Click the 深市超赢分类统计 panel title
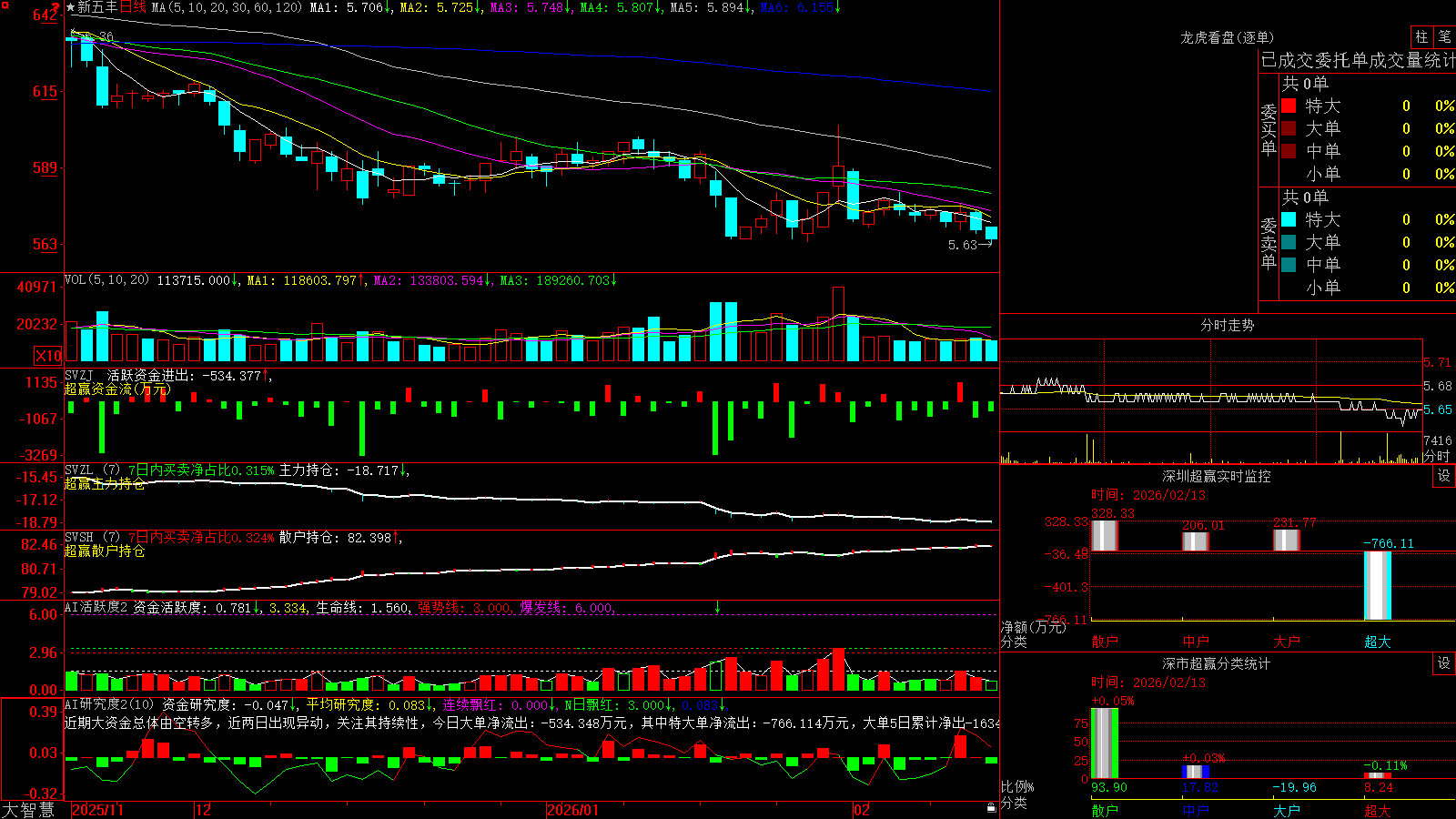The image size is (1456, 819). [x=1216, y=663]
